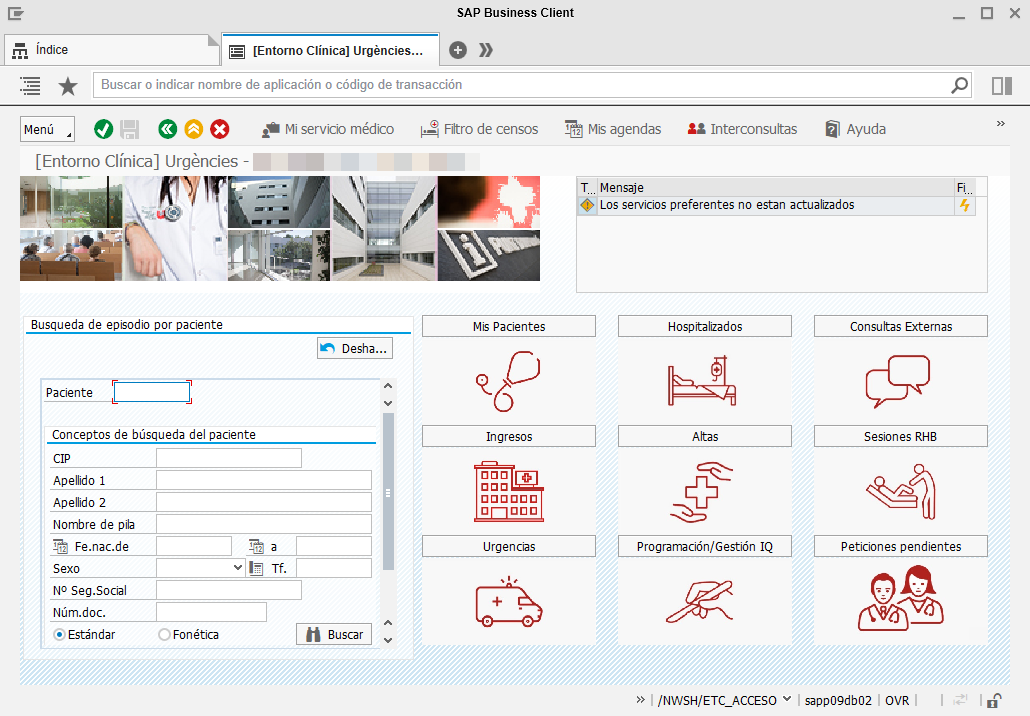Open Programación/Gestión IQ scalpel icon
The height and width of the screenshot is (716, 1030).
click(x=700, y=602)
